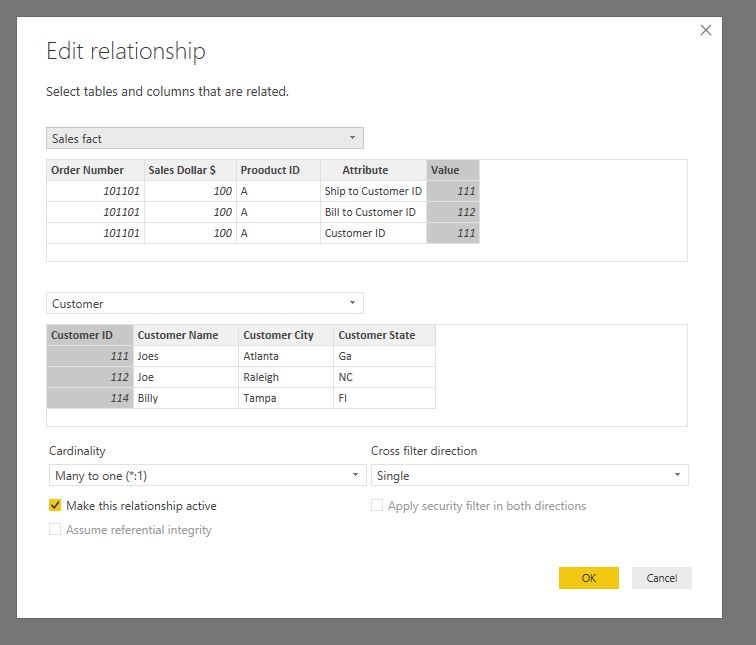Image resolution: width=756 pixels, height=645 pixels.
Task: Click the Joe customer name cell
Action: pos(186,377)
